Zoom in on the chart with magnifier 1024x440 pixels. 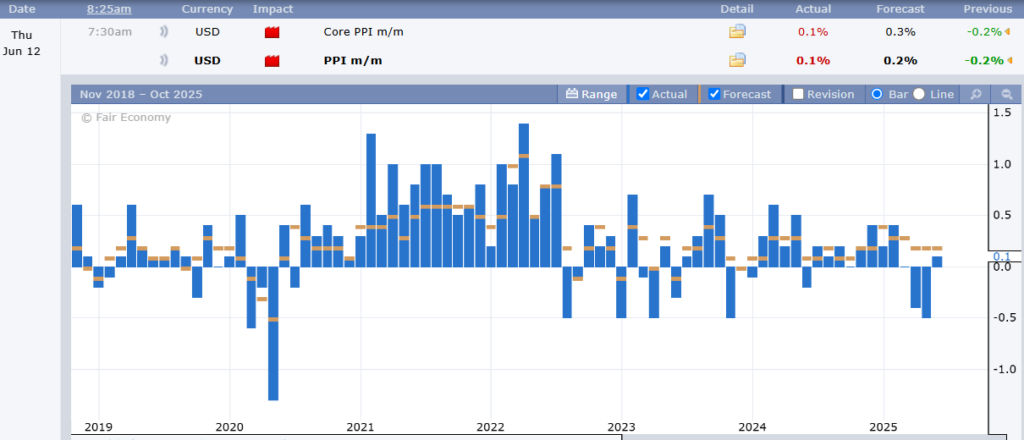(x=976, y=94)
